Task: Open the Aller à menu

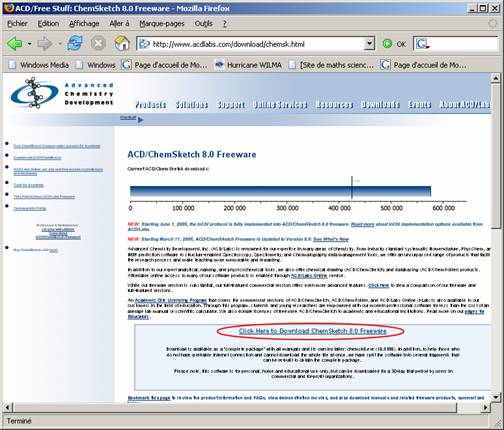Action: coord(119,24)
